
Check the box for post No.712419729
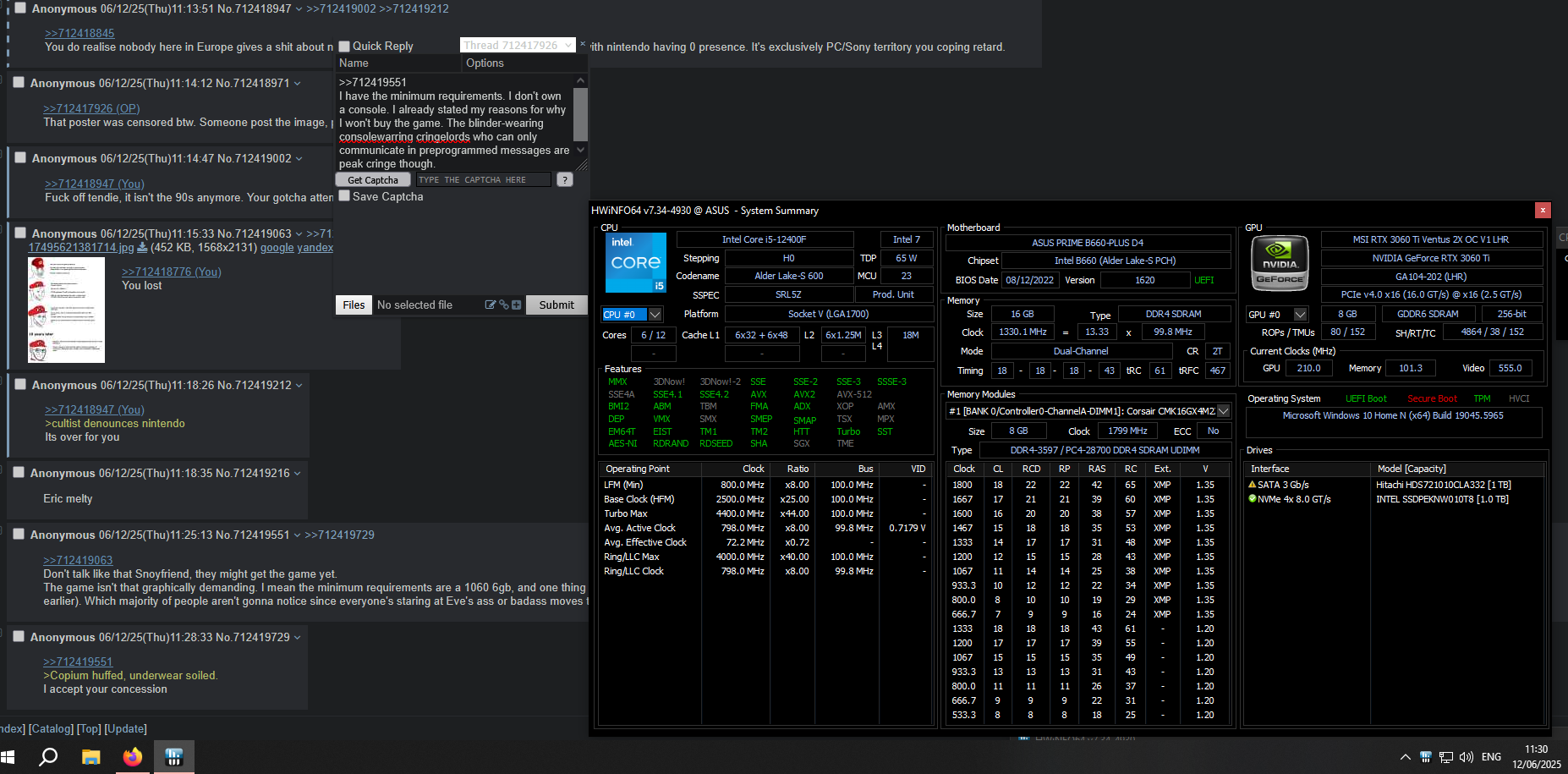tap(19, 636)
